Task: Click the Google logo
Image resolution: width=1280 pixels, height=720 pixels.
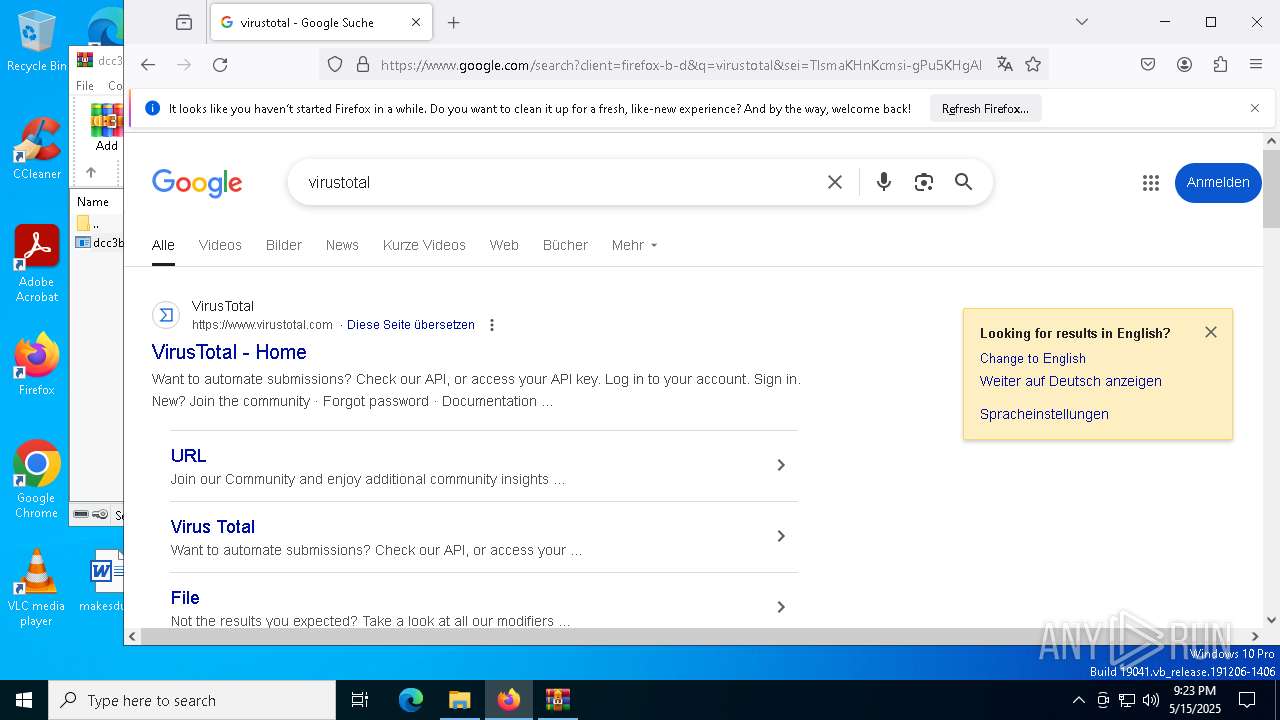Action: click(x=197, y=183)
